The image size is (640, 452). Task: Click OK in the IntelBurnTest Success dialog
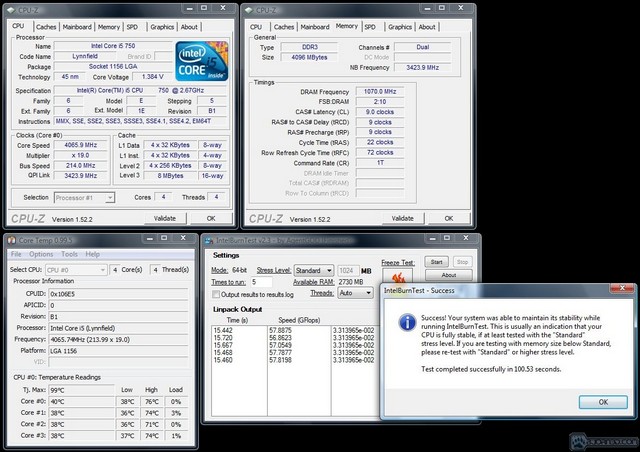tap(603, 402)
